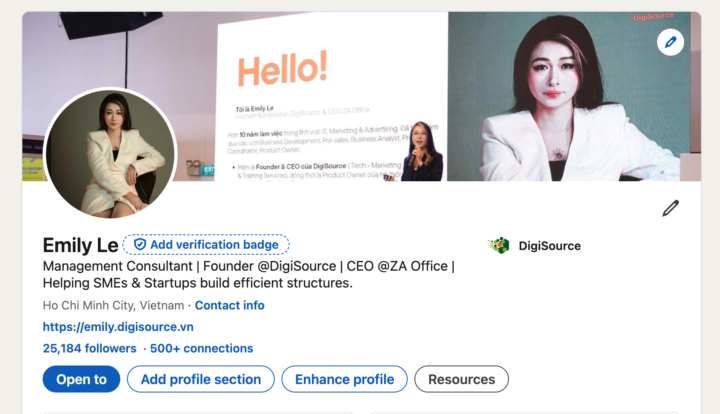View the 25,184 followers list
Screen dimensions: 720x414
pos(90,348)
